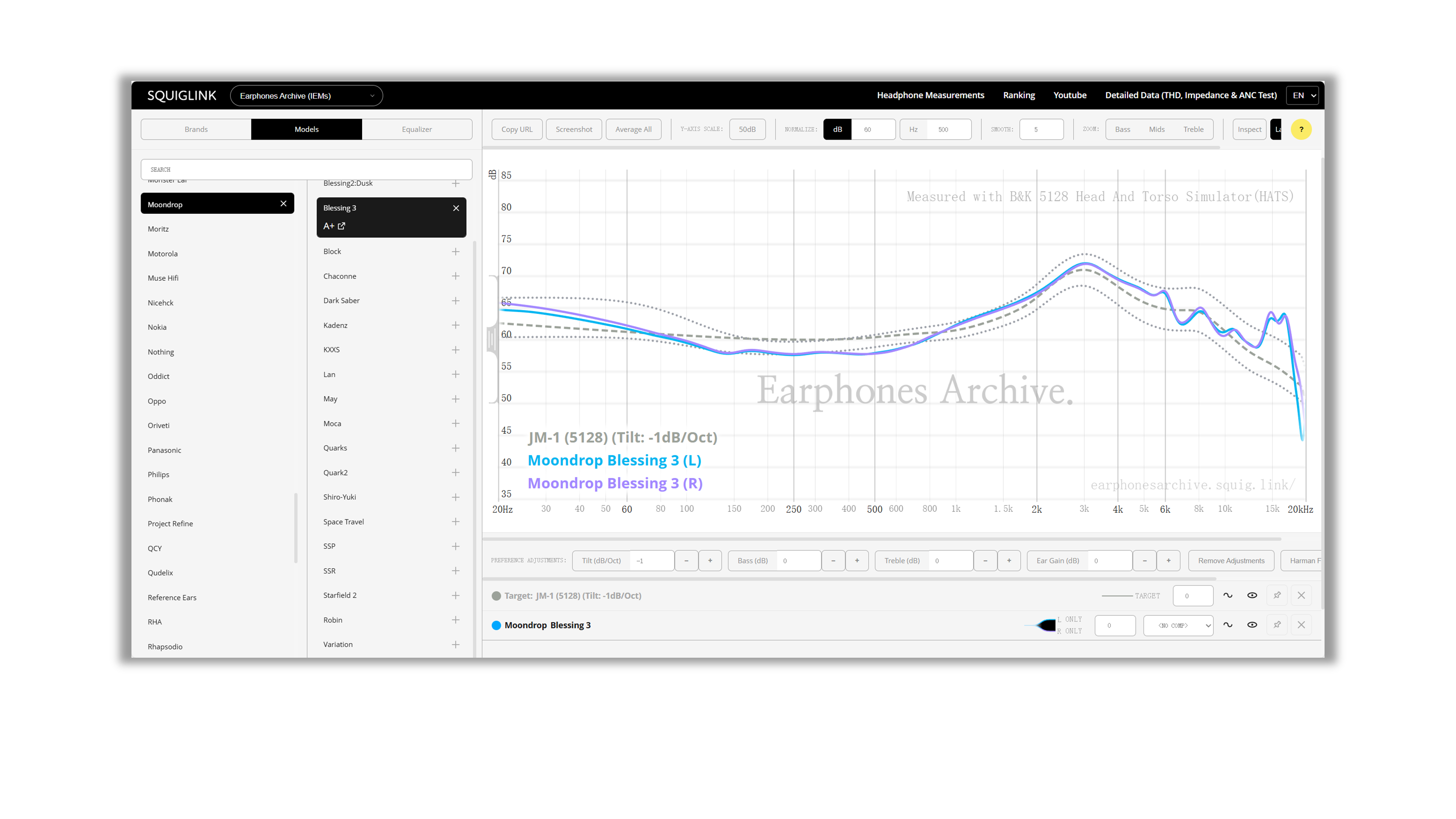Add Starfield 2 to the graph
1456x819 pixels.
coord(455,595)
